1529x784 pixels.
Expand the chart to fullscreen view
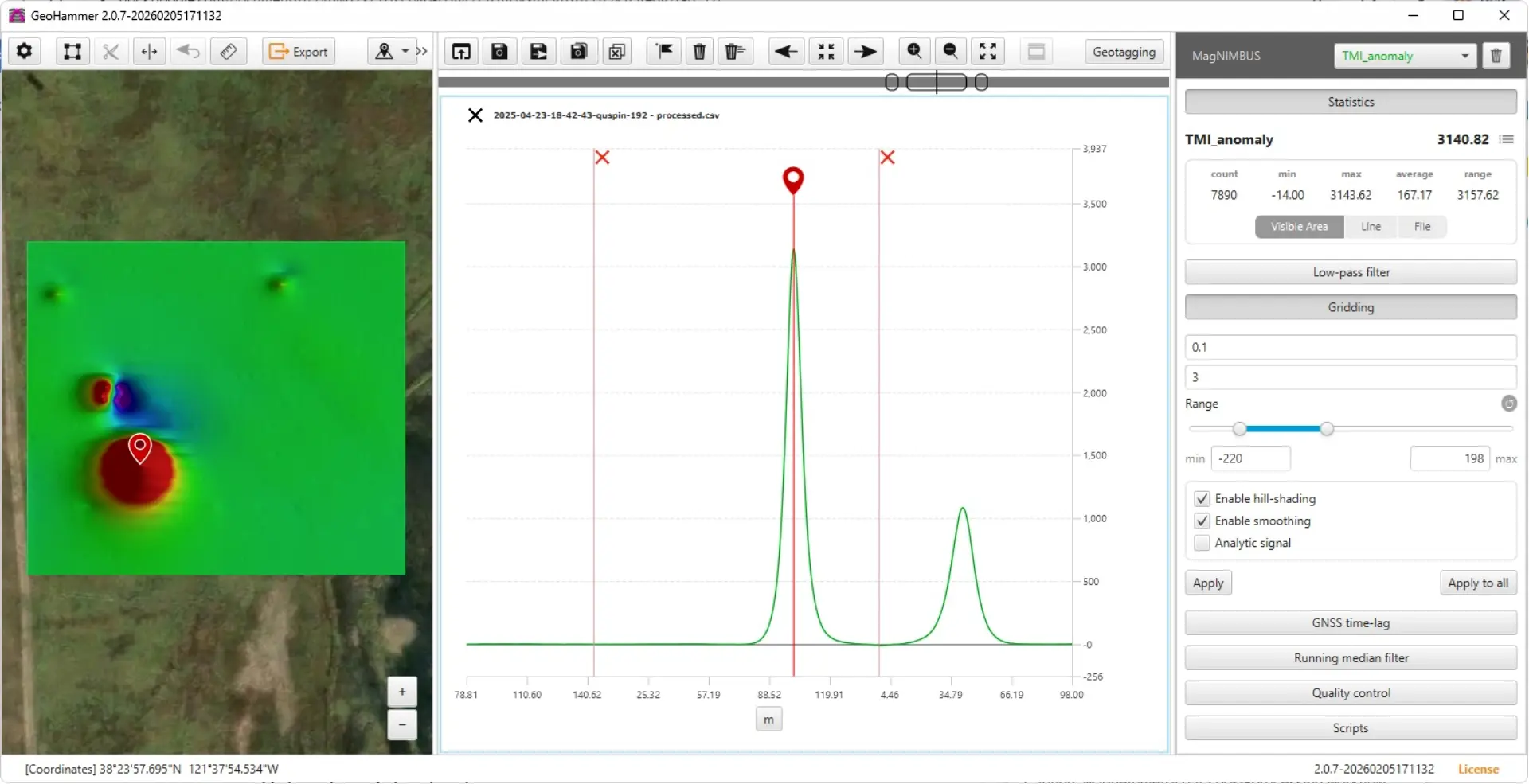(x=987, y=51)
